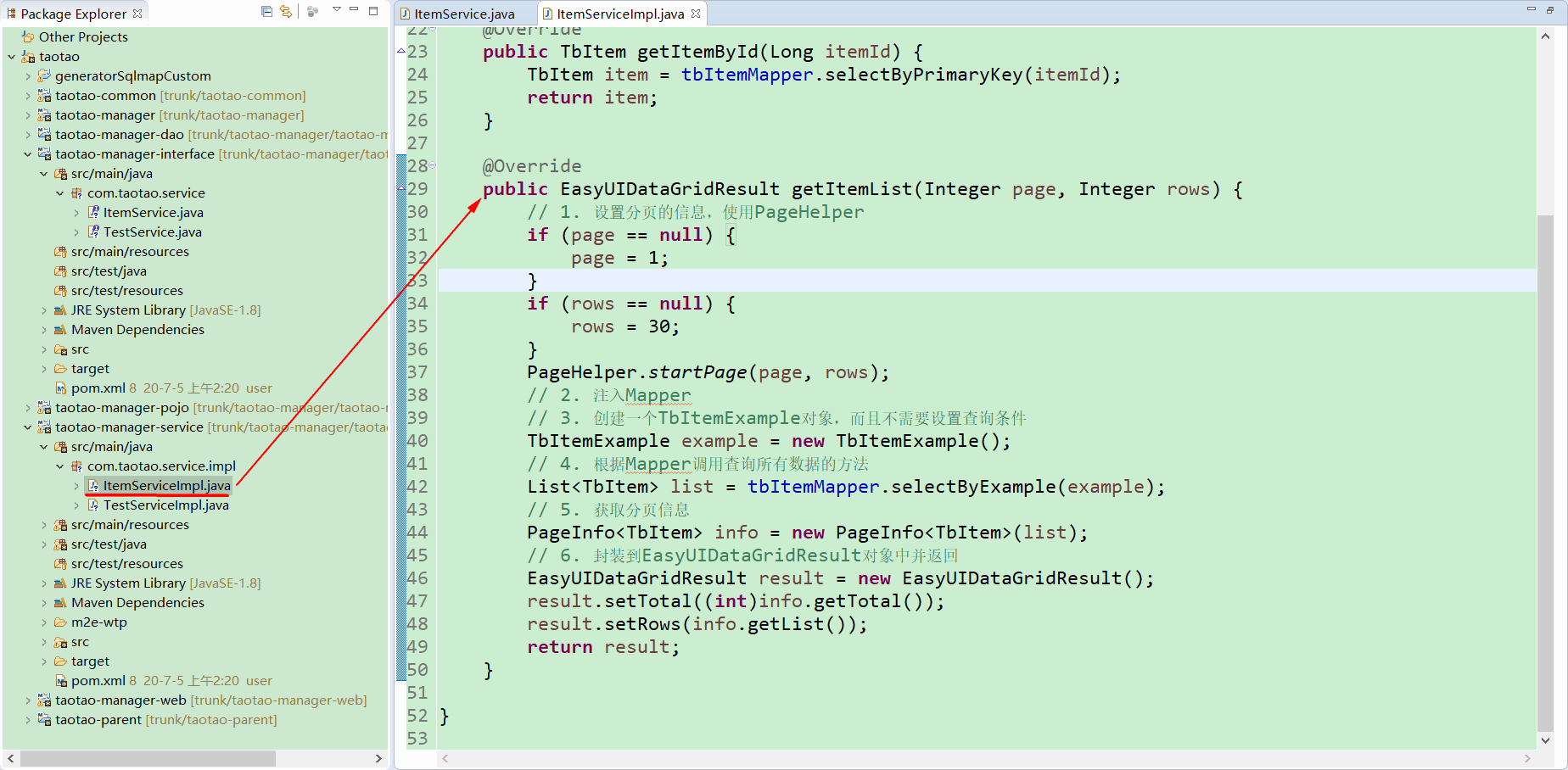The height and width of the screenshot is (770, 1568).
Task: Click the selectByExample call on line 42
Action: 973,487
